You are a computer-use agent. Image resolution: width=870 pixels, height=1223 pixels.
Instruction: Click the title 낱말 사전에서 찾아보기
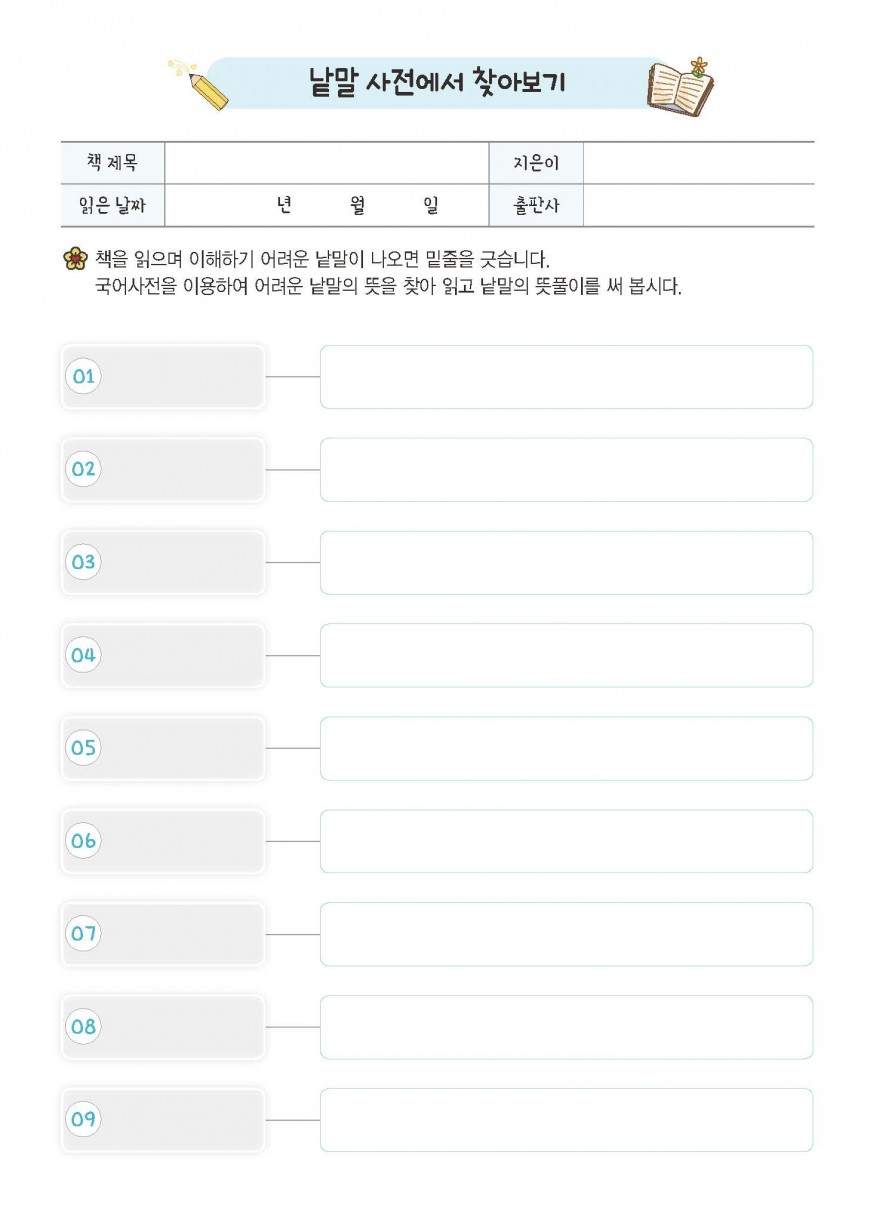(x=437, y=84)
